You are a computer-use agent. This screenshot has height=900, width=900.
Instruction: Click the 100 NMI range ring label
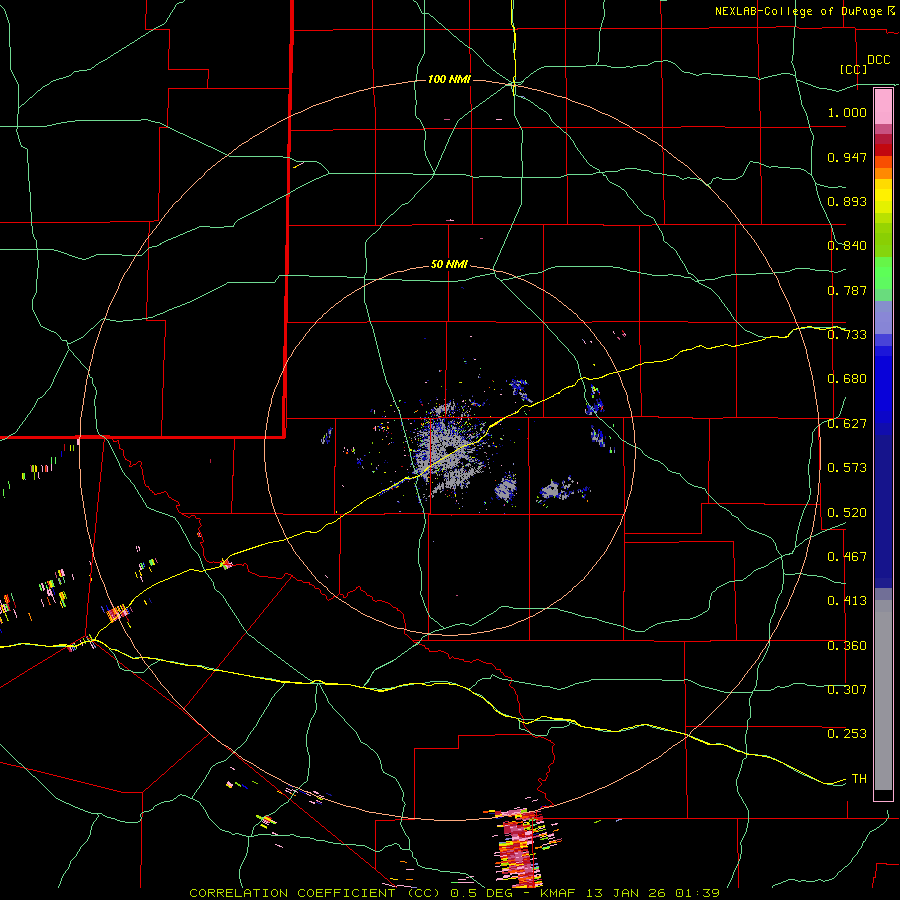coord(449,79)
